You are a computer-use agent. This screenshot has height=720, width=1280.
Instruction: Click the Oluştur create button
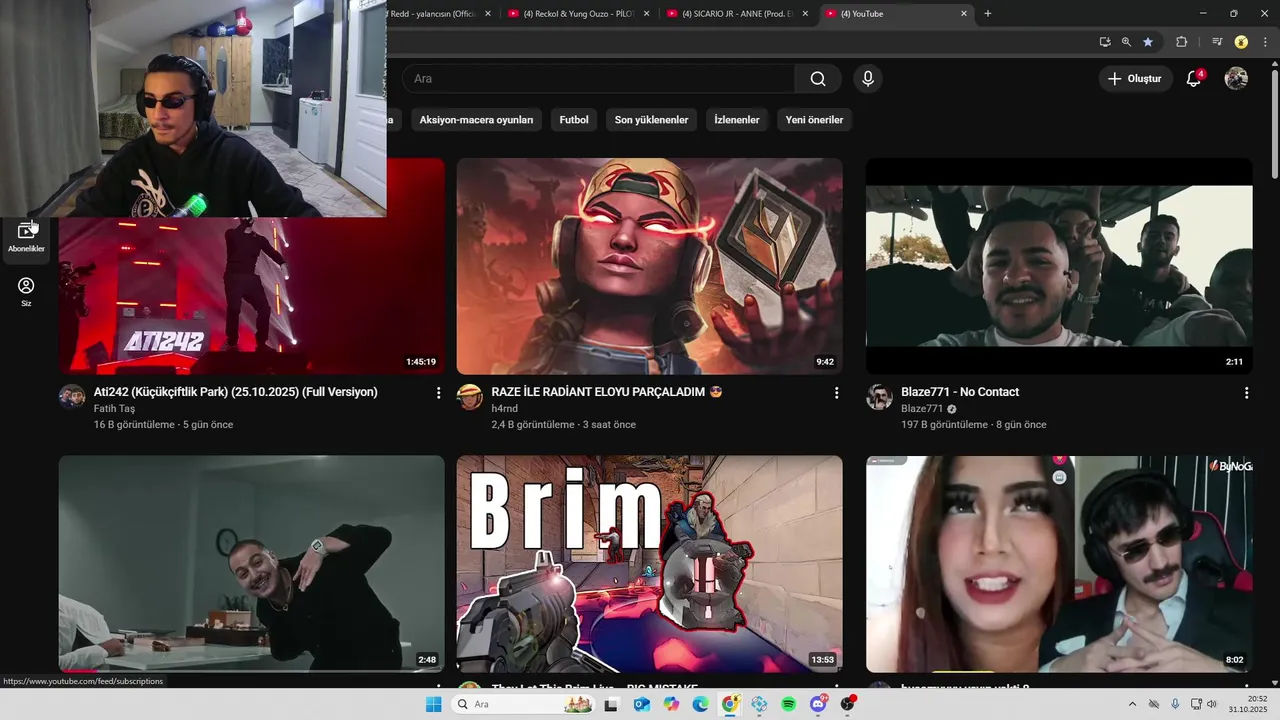click(1135, 79)
